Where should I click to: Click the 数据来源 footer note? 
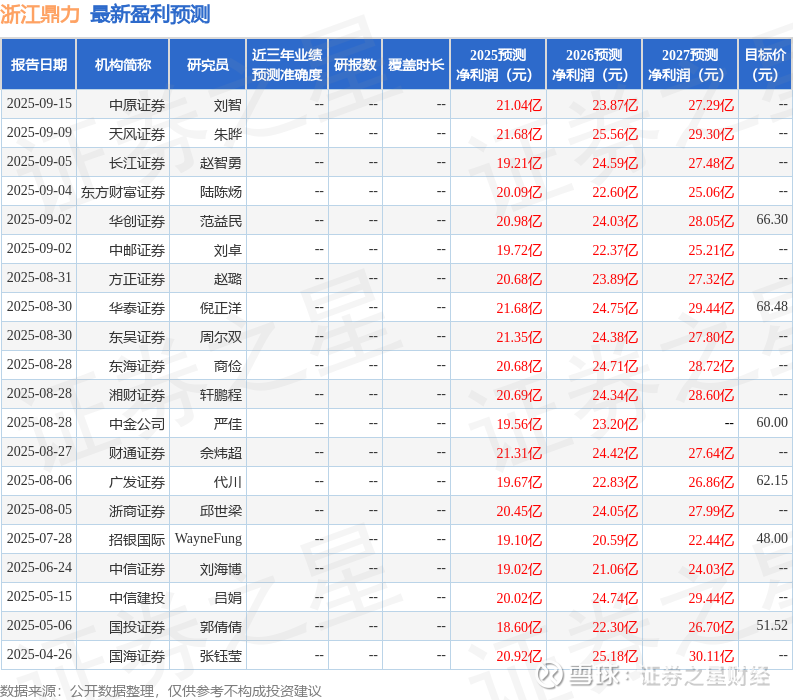click(x=160, y=691)
